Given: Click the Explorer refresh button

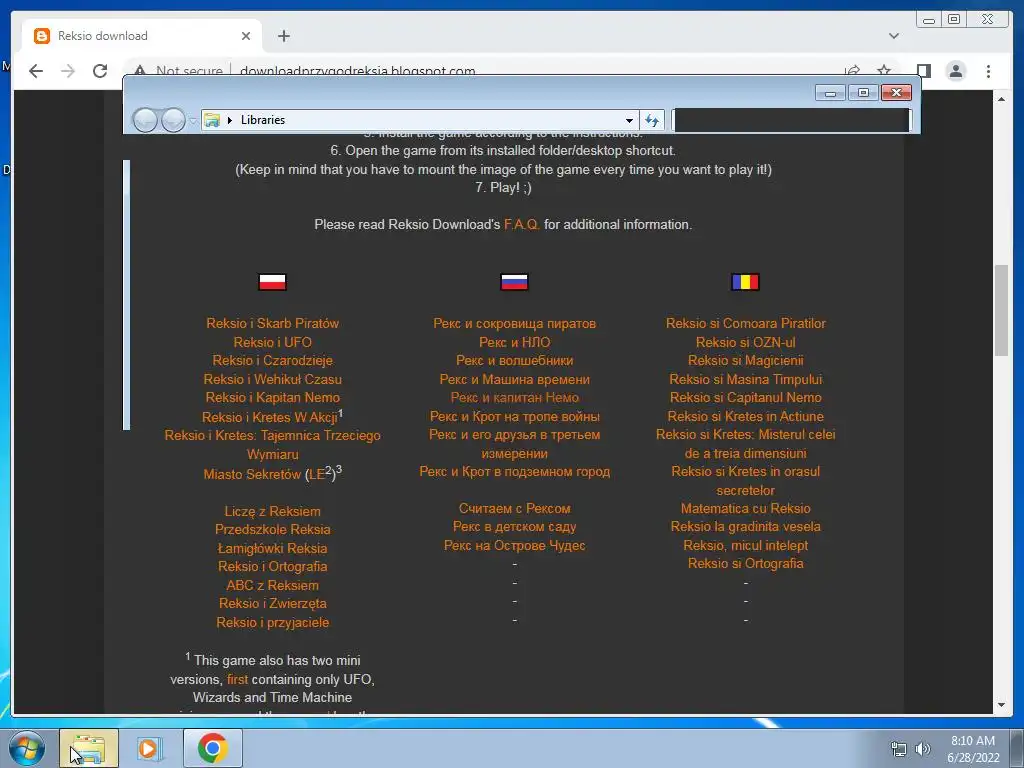Looking at the screenshot, I should 652,120.
